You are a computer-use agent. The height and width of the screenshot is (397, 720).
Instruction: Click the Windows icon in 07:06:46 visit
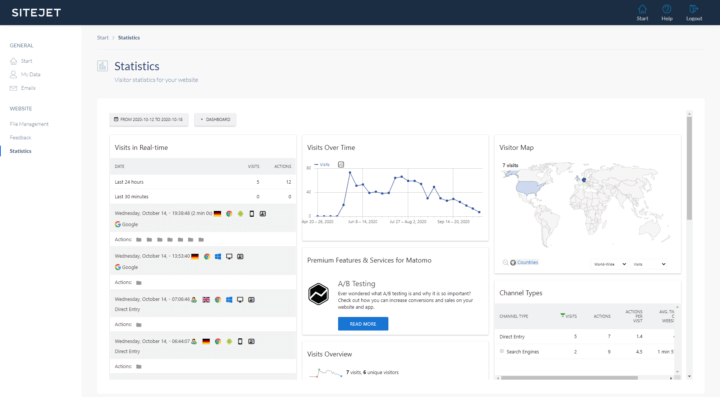229,300
